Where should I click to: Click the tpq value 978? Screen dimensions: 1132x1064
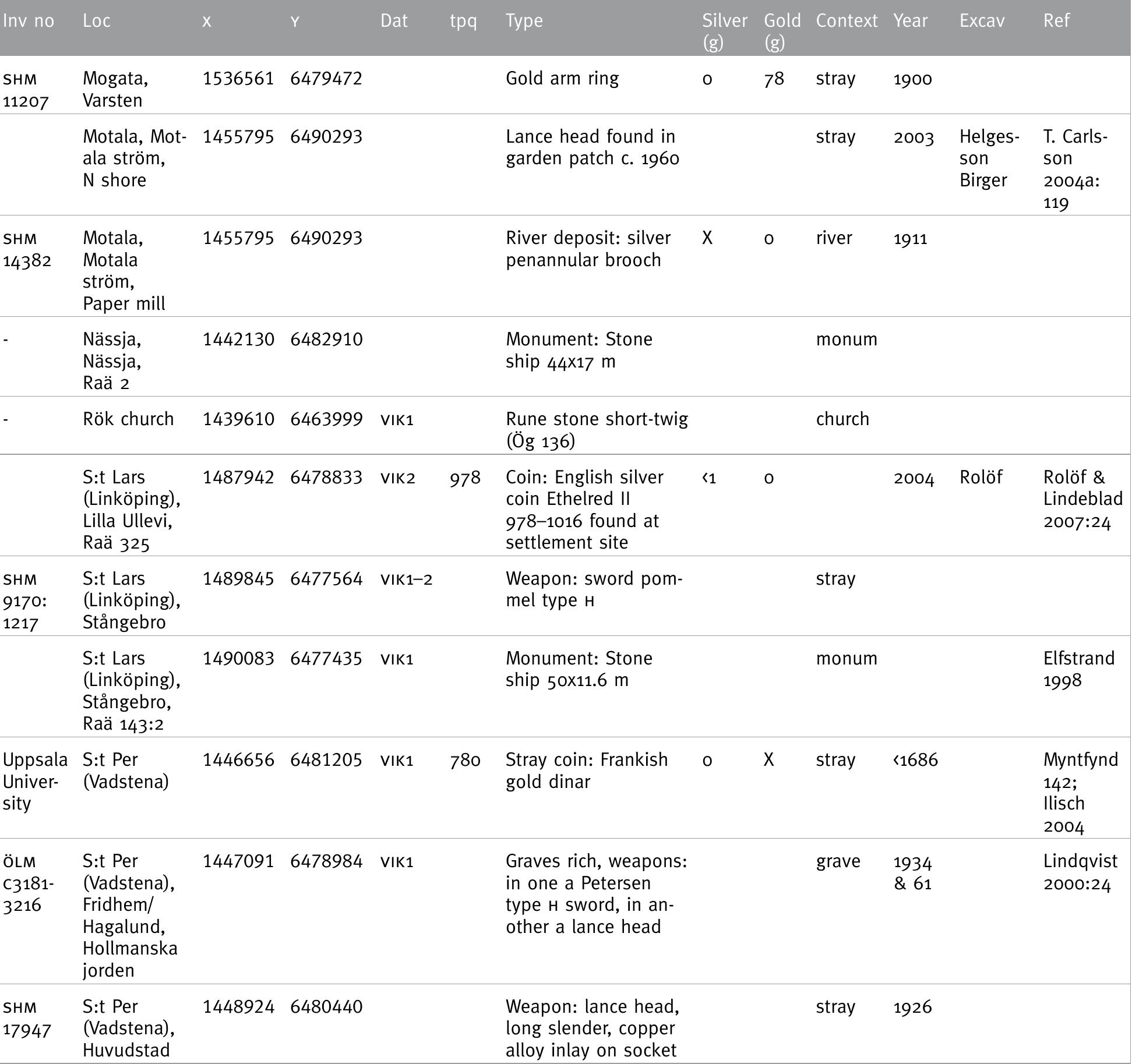[x=465, y=478]
